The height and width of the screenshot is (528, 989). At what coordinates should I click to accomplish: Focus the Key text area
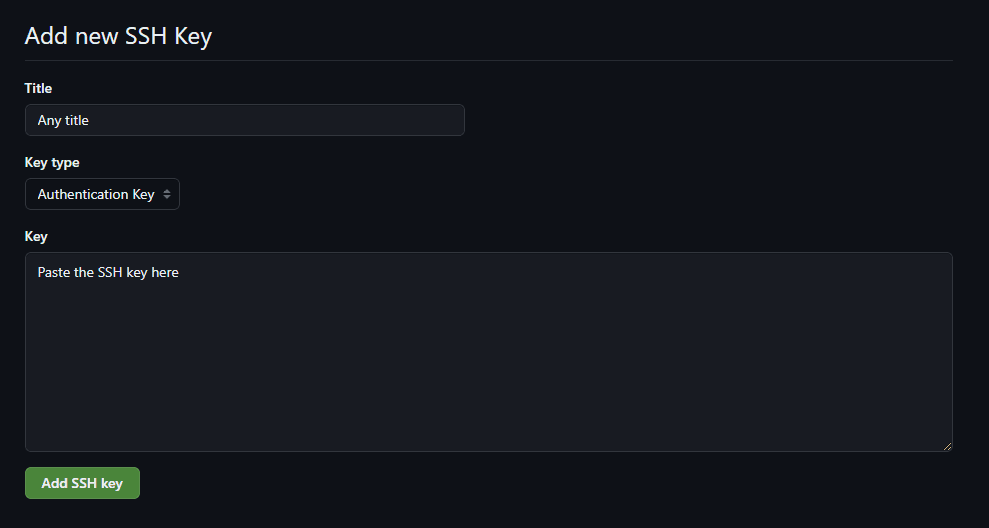coord(488,351)
